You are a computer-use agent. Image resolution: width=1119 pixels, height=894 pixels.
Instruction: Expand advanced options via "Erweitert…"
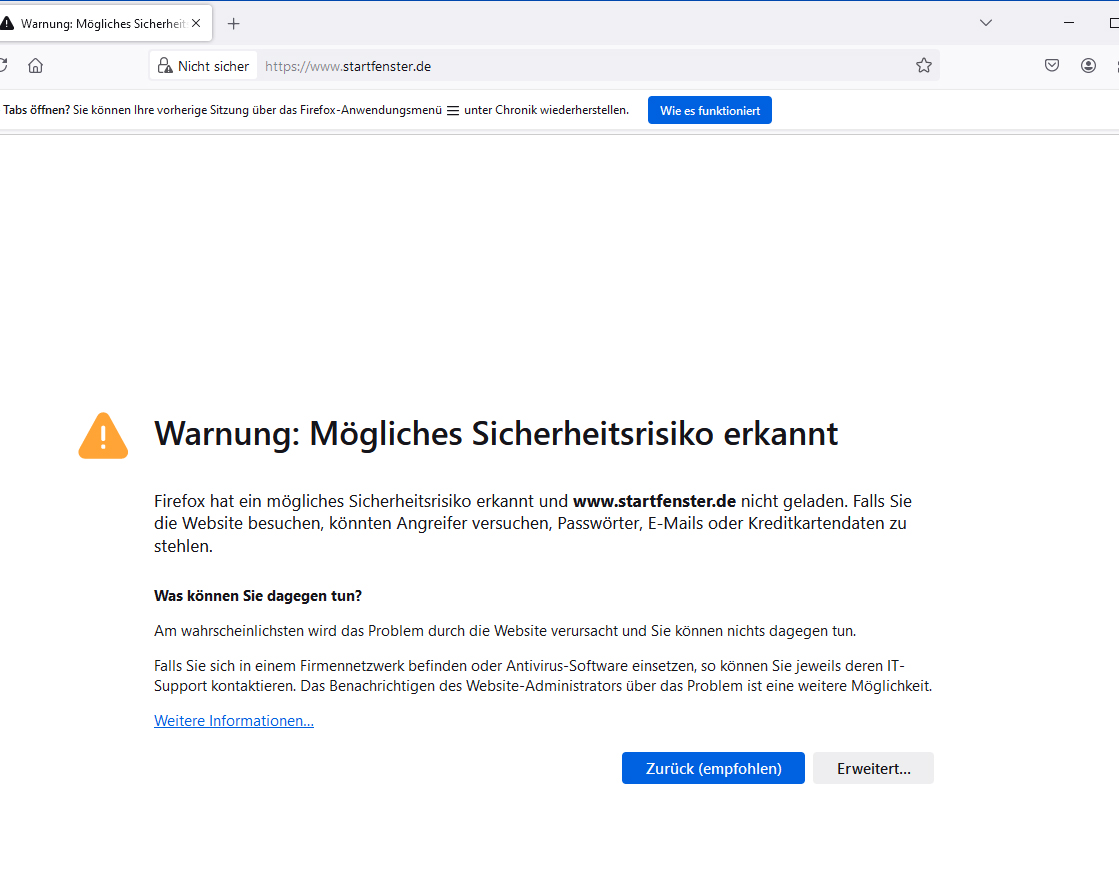(x=873, y=768)
